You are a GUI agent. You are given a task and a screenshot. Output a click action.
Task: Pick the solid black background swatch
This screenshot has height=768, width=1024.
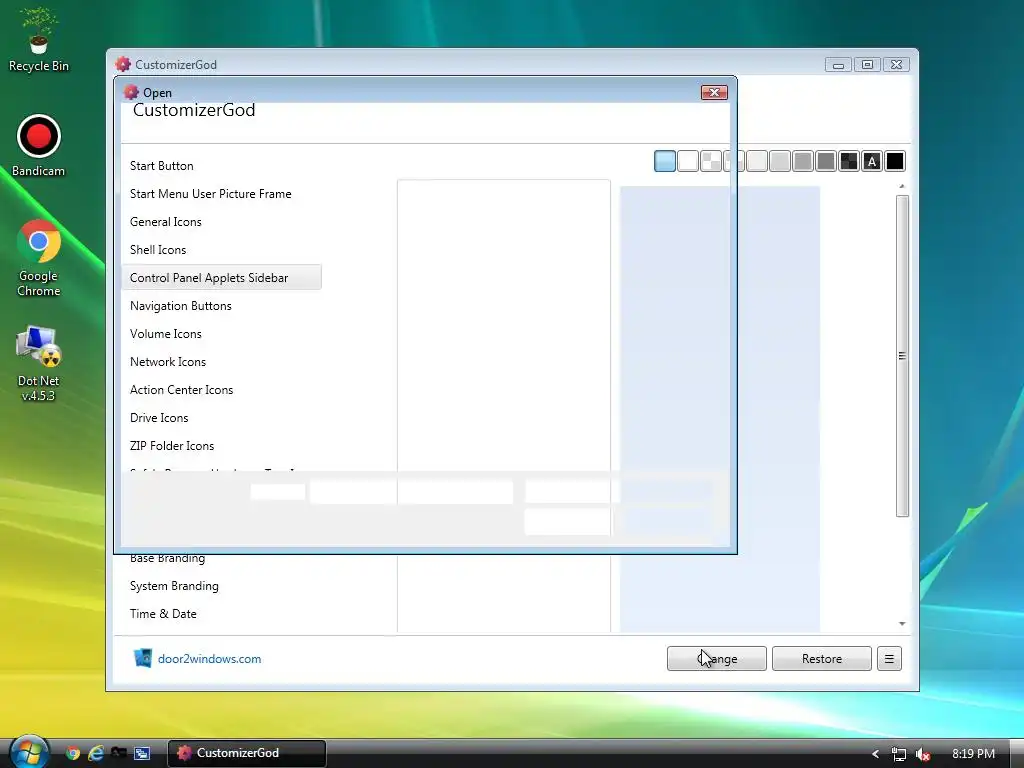point(895,161)
